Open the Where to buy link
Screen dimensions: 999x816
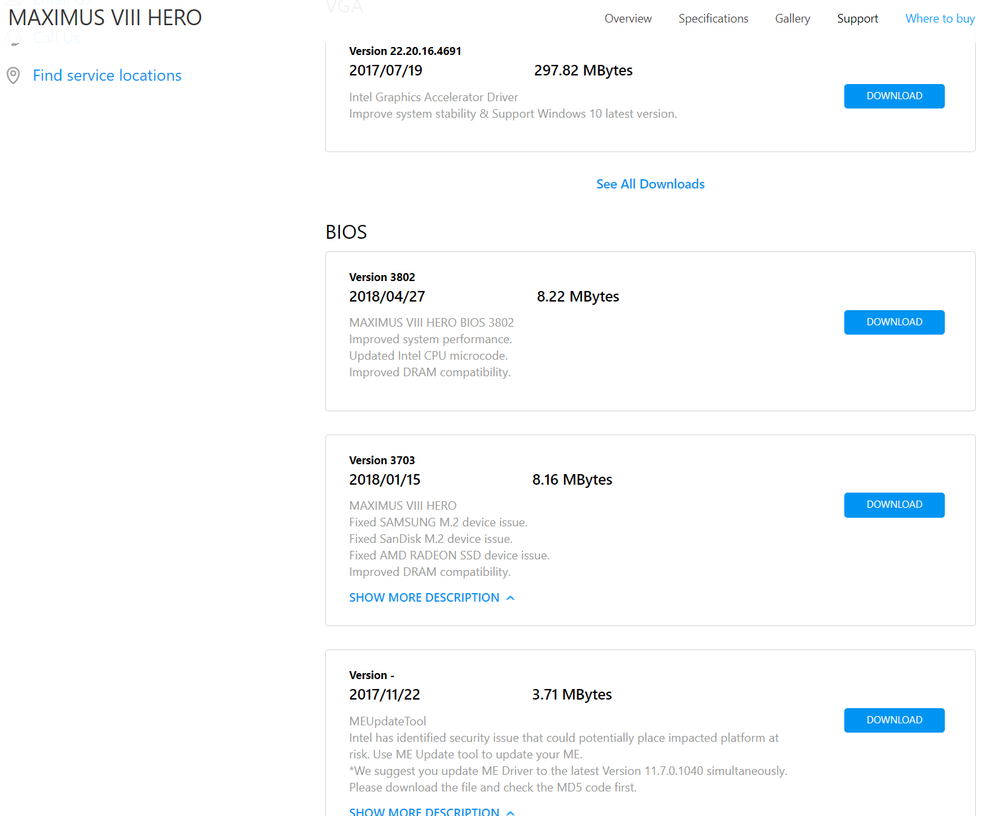940,18
